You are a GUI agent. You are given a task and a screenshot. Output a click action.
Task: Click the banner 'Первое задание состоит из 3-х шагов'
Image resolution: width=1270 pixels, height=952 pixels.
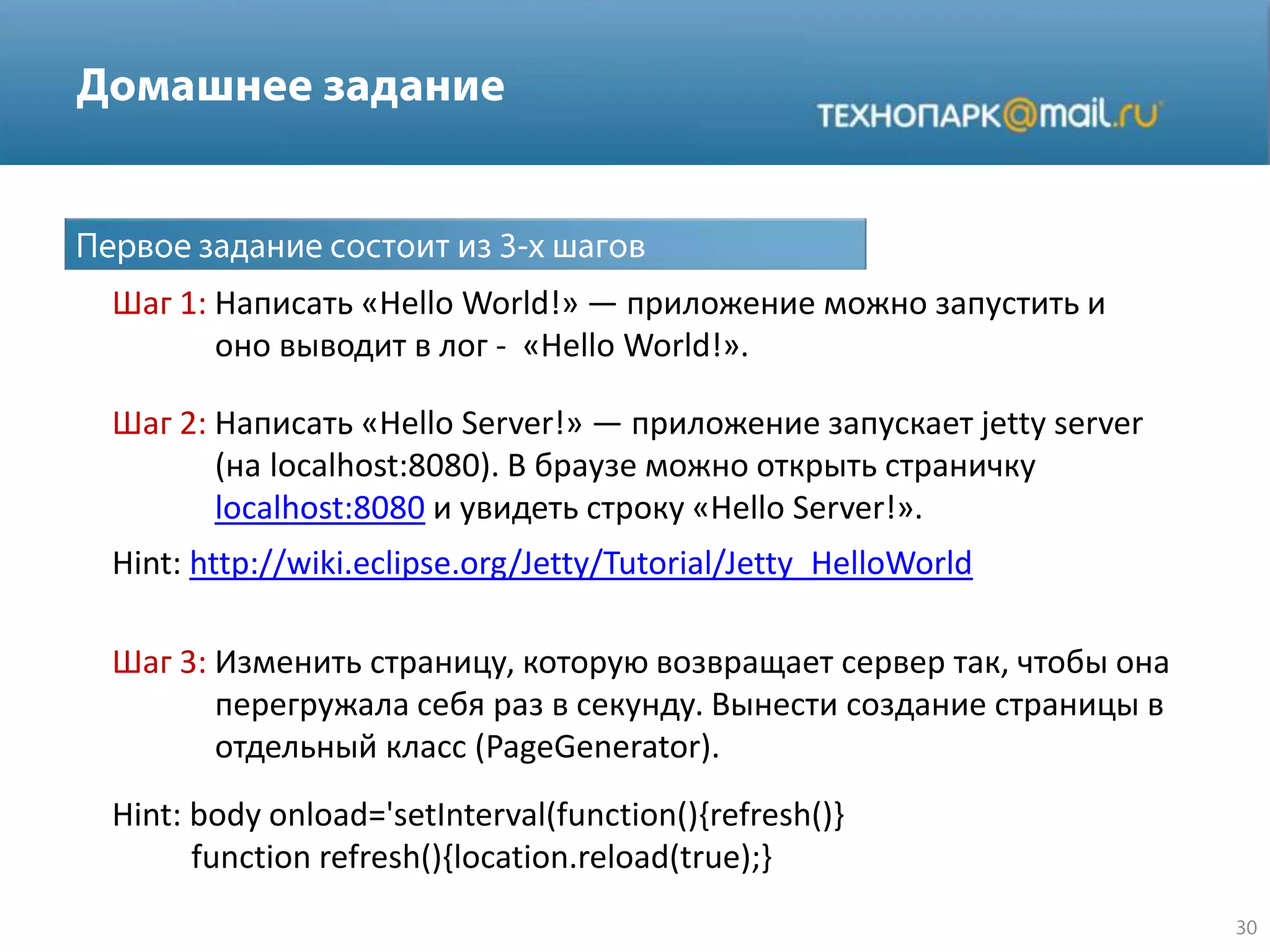[465, 244]
